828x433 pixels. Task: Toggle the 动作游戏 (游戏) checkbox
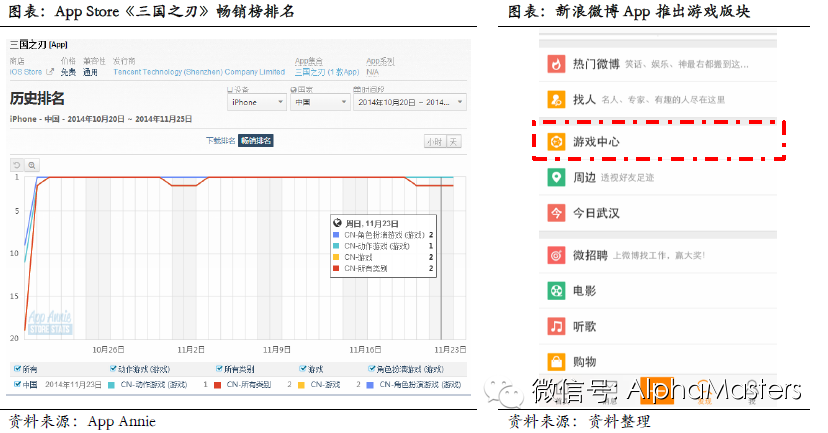coord(113,369)
